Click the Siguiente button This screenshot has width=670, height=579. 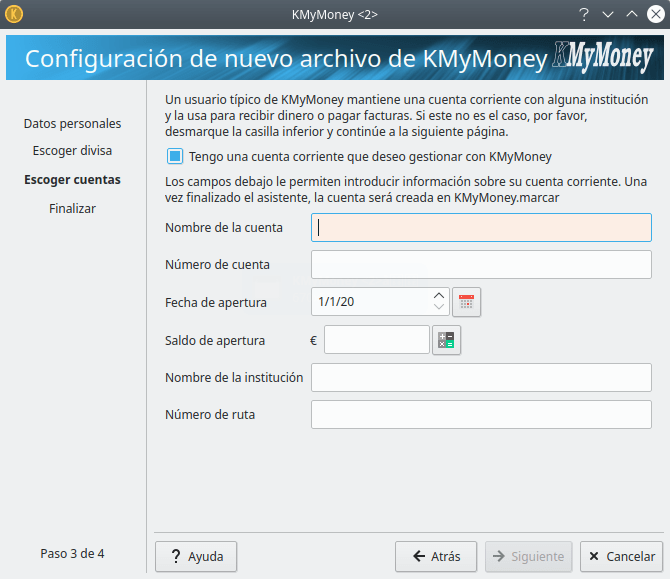click(x=528, y=556)
